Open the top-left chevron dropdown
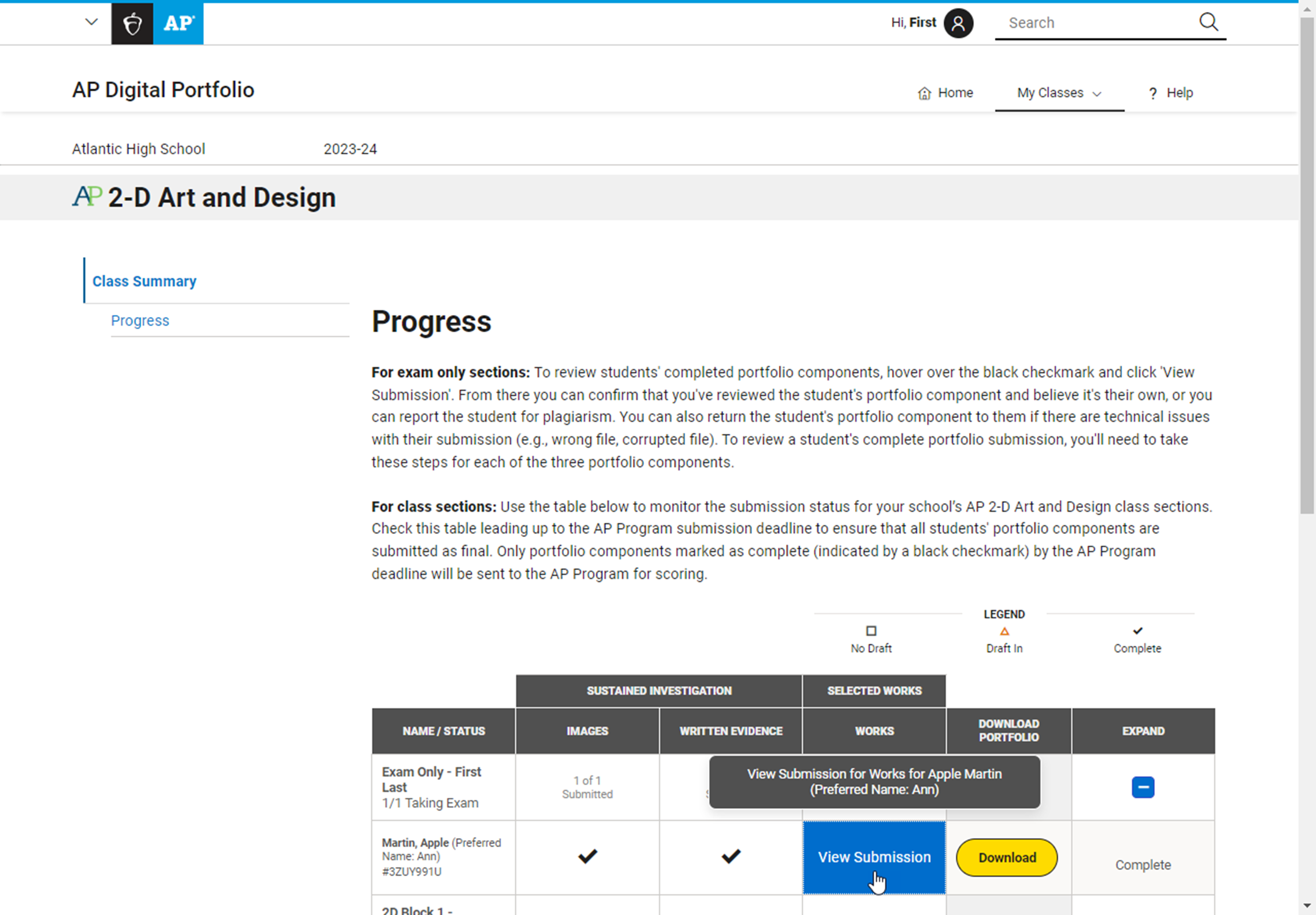 tap(91, 22)
